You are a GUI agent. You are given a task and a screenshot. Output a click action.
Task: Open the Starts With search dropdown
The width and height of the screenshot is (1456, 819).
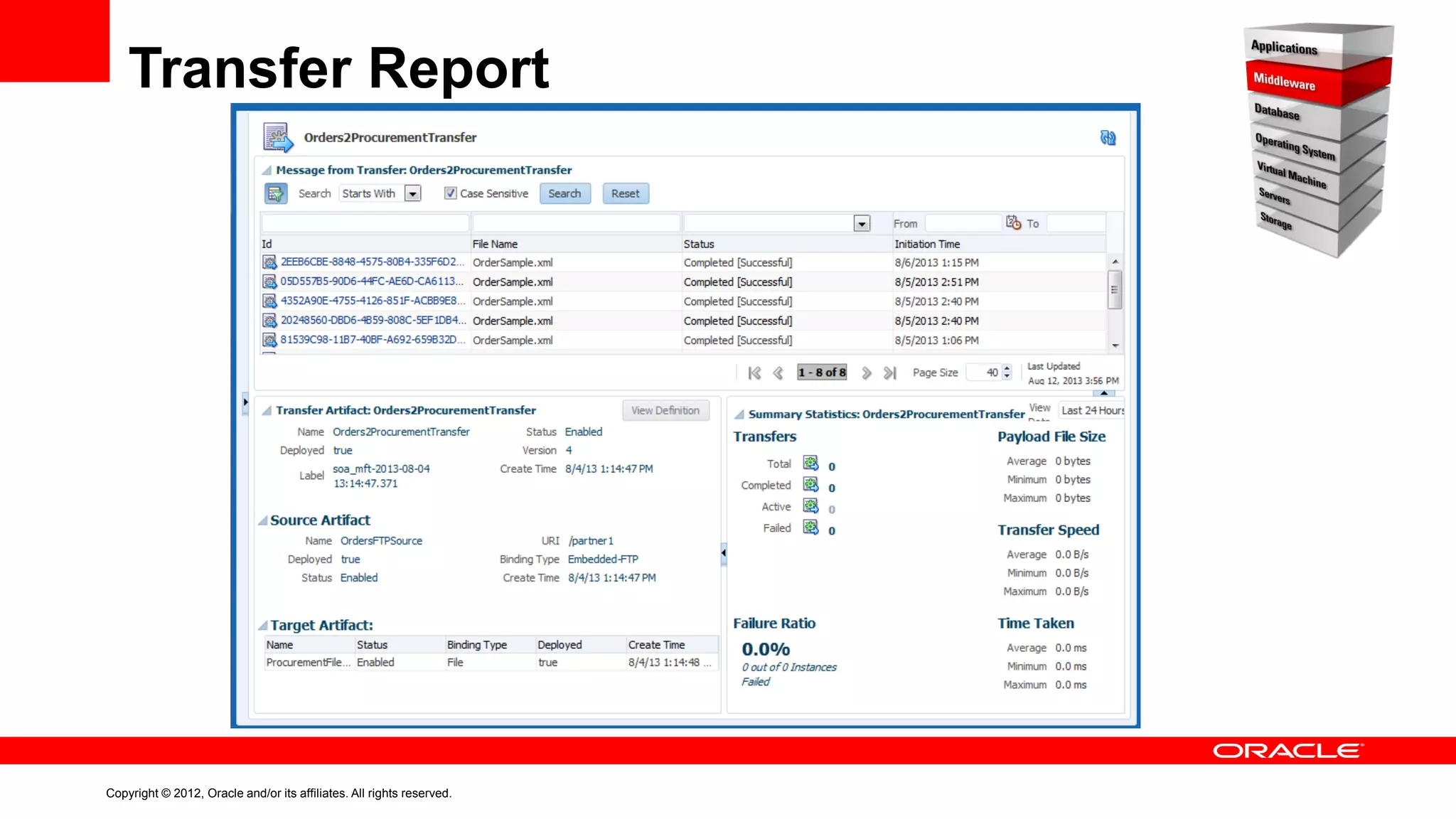(412, 193)
